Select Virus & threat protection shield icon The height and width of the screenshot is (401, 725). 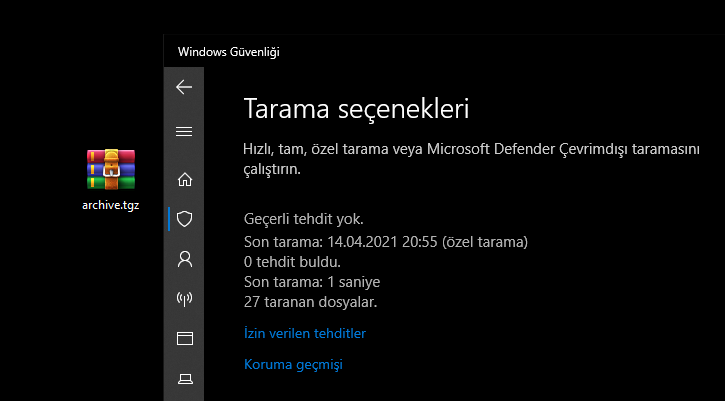coord(184,219)
